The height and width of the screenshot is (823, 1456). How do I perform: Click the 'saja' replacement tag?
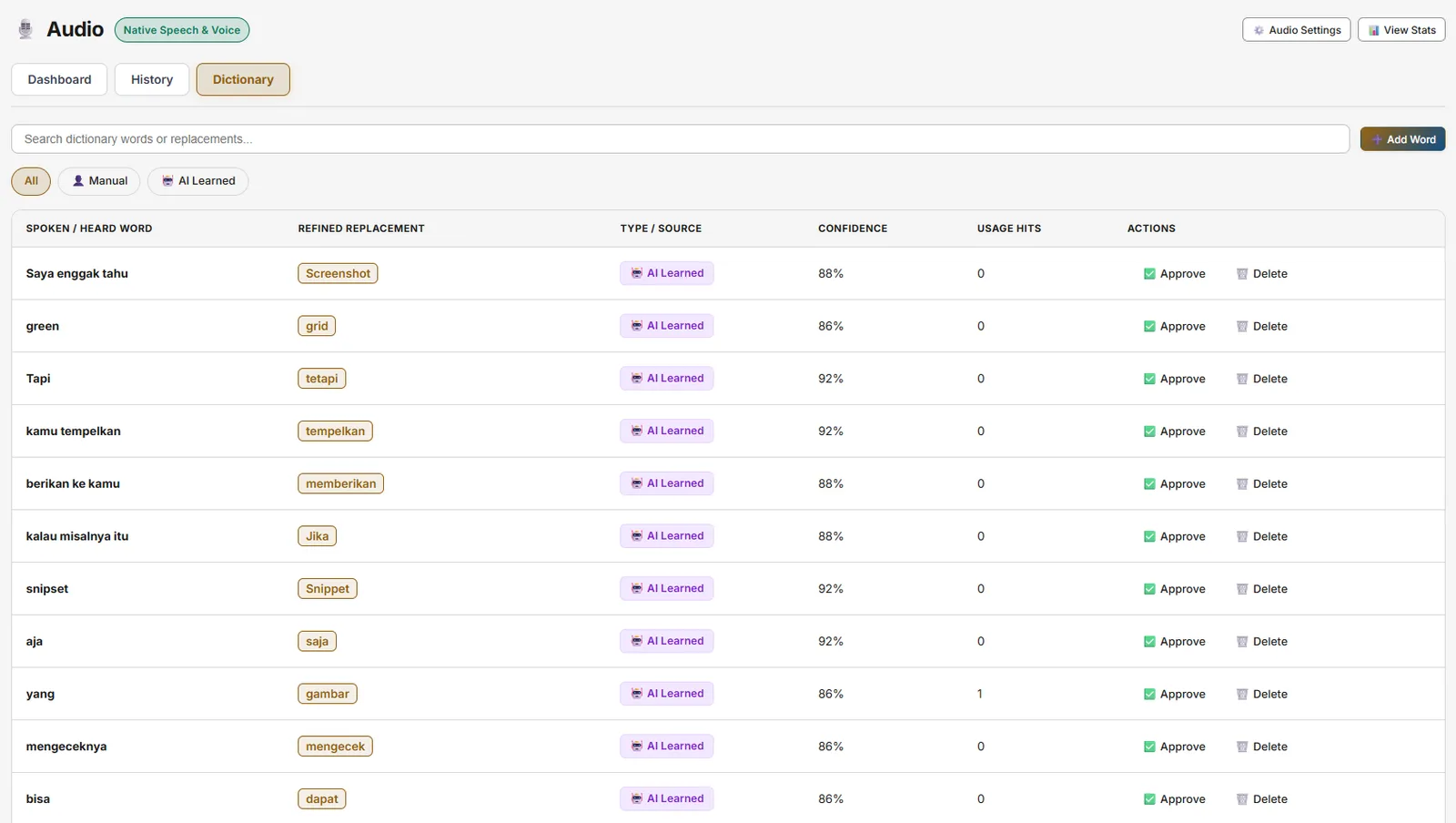[x=317, y=642]
